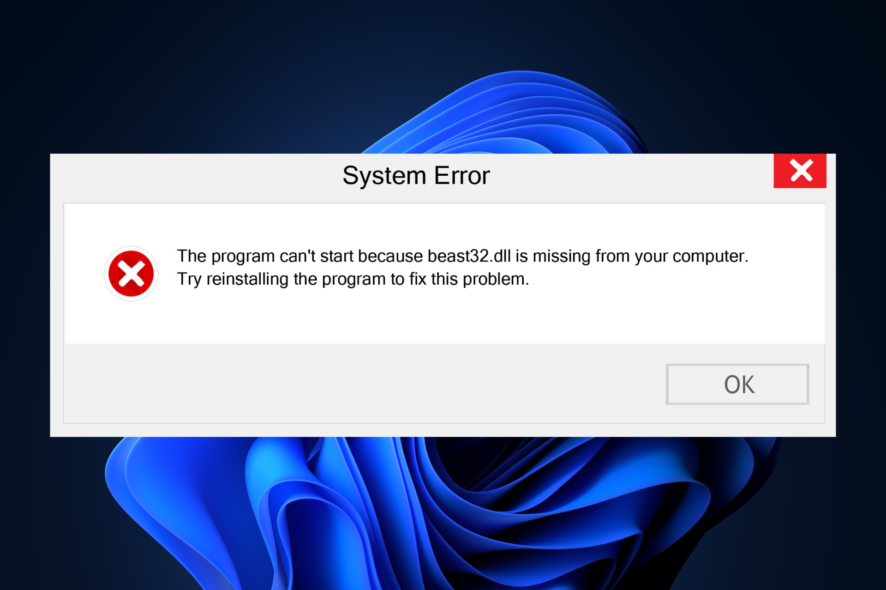Click the OK button

[x=737, y=384]
